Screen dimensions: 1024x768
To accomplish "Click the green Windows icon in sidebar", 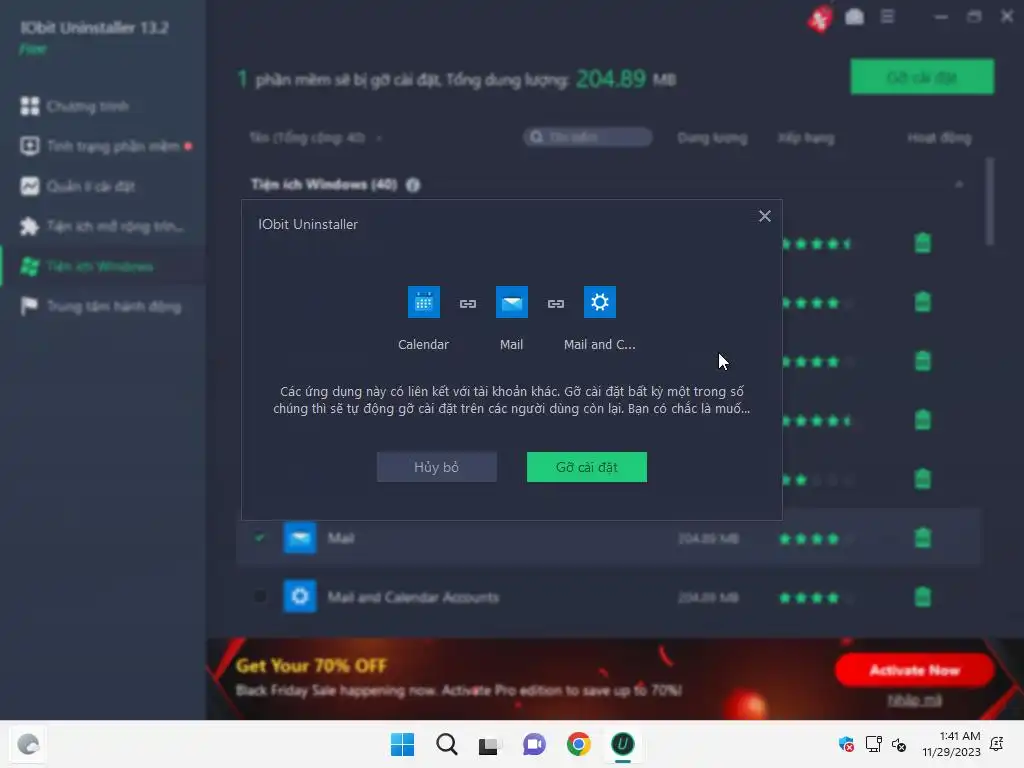I will (x=29, y=266).
